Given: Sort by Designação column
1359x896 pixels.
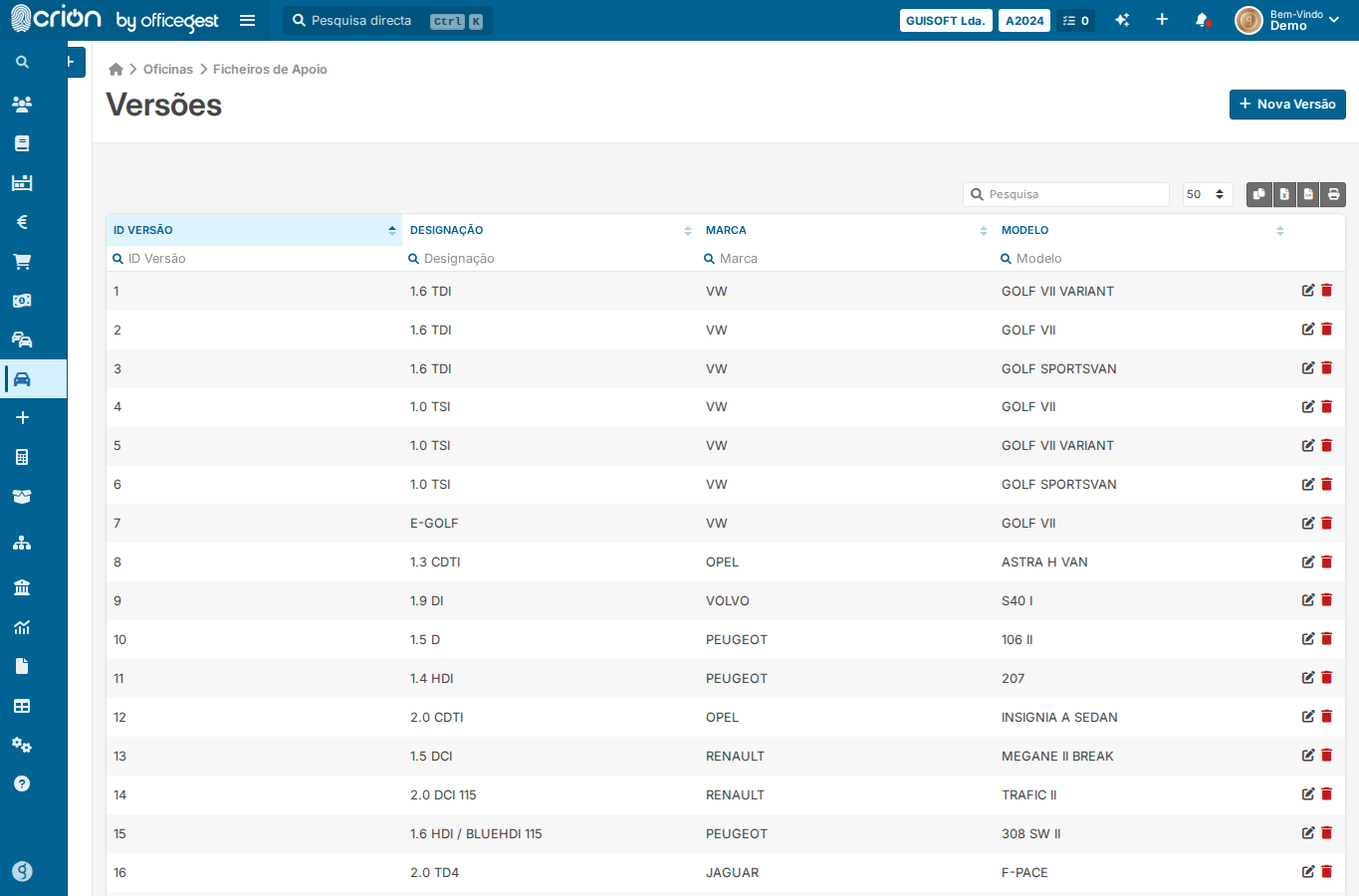Looking at the screenshot, I should tap(550, 230).
